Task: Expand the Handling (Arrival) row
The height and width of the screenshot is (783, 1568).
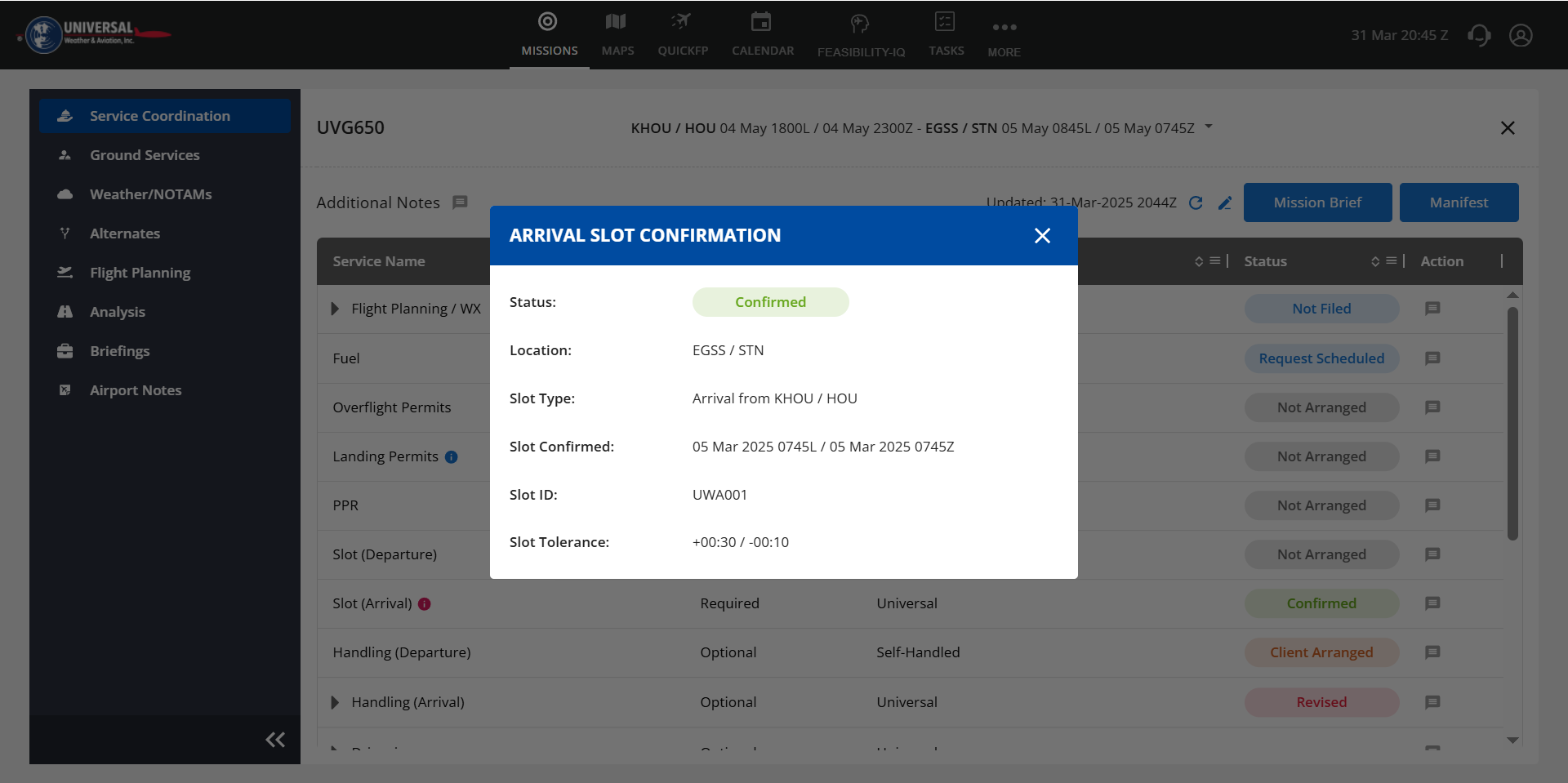Action: [335, 702]
